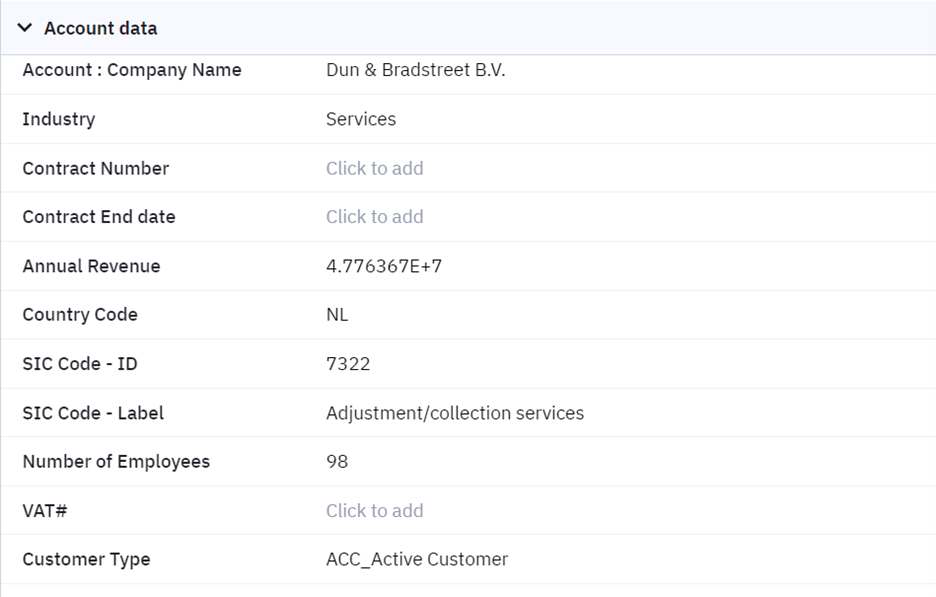Viewport: 936px width, 597px height.
Task: Edit company name Dun & Bradstreet B.V.
Action: point(415,70)
